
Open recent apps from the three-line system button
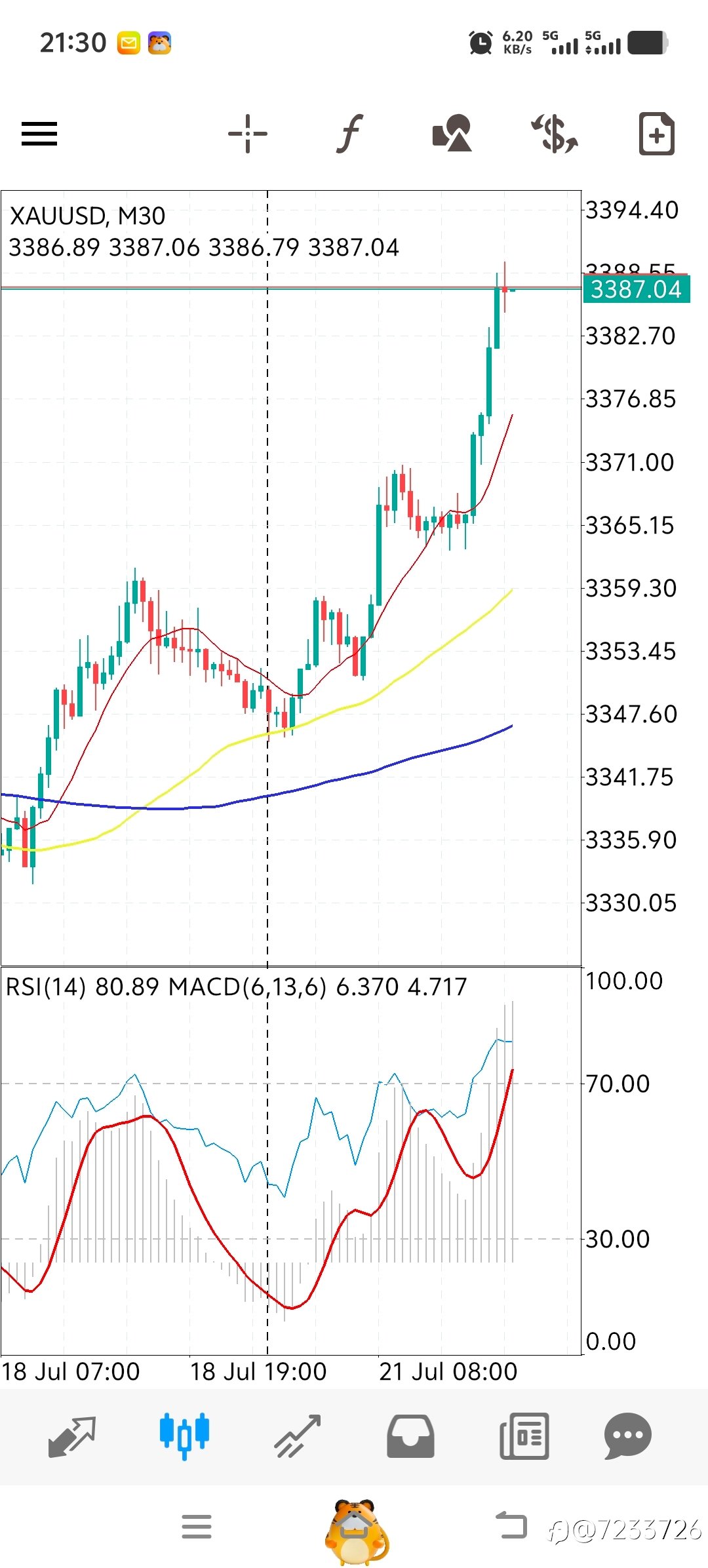coord(197,1527)
